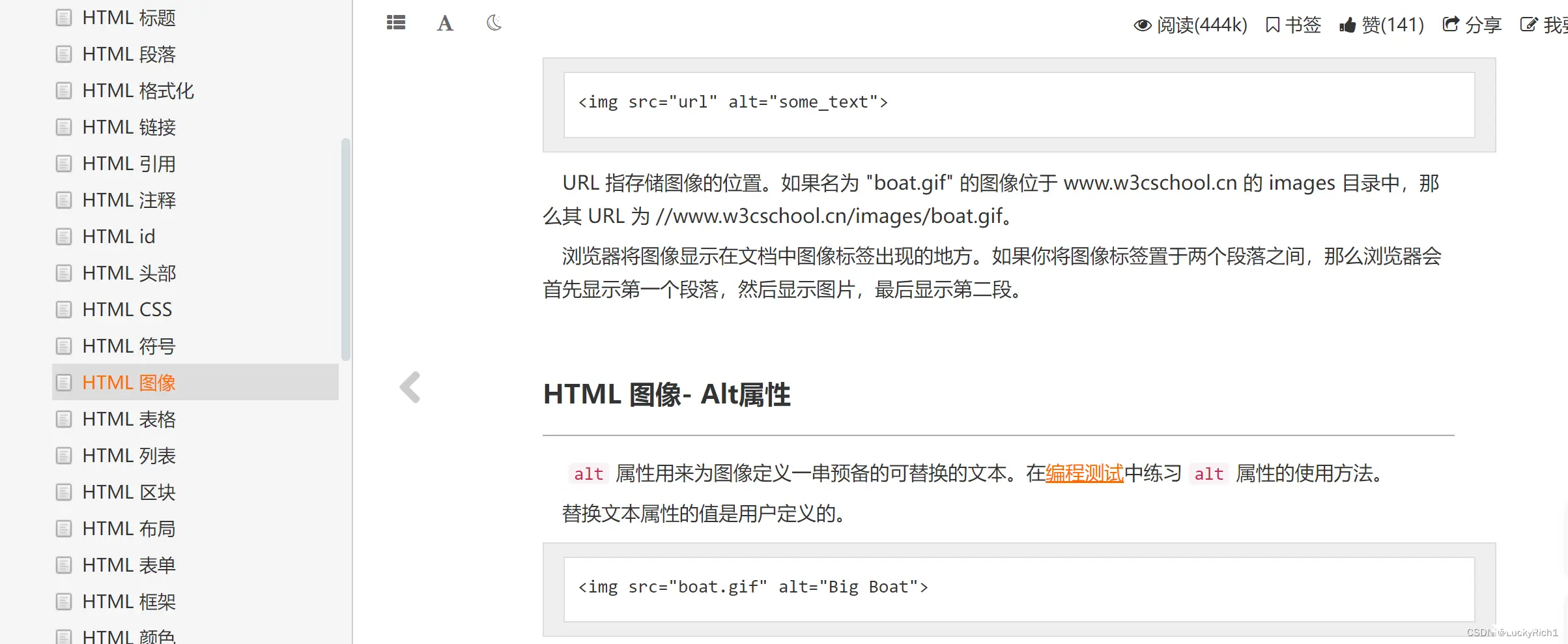The height and width of the screenshot is (644, 1568).
Task: Click the document icon beside HTML 段落
Action: point(64,54)
